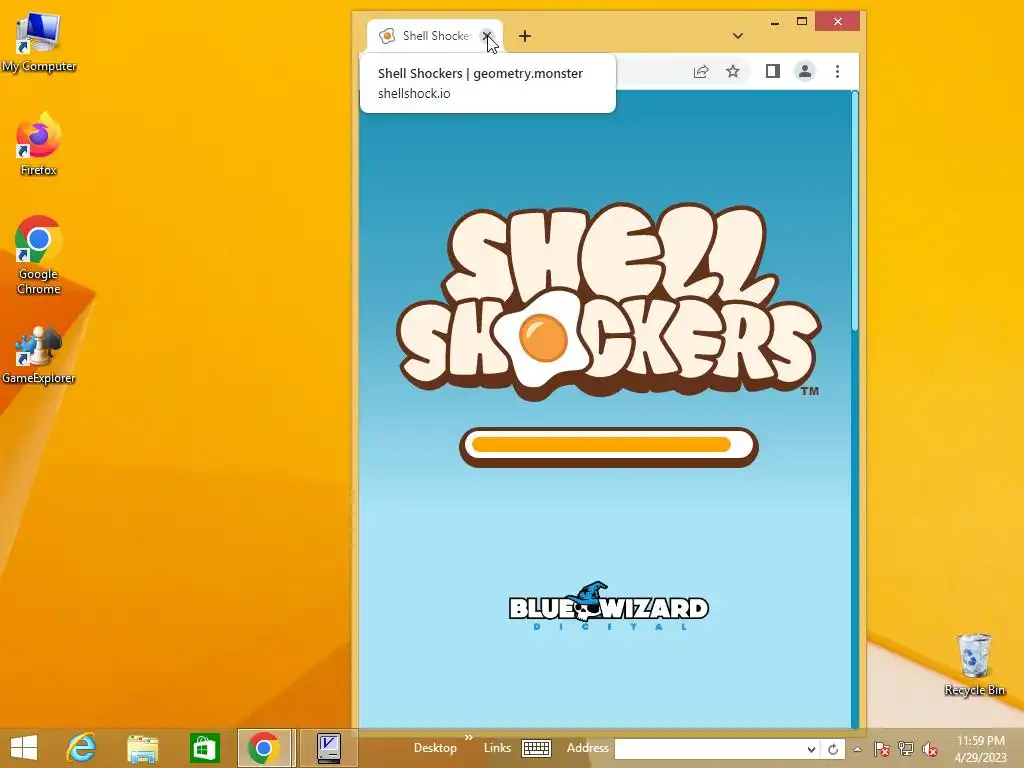Click the Blue Wizard Digital logo
The image size is (1024, 768).
click(x=608, y=607)
